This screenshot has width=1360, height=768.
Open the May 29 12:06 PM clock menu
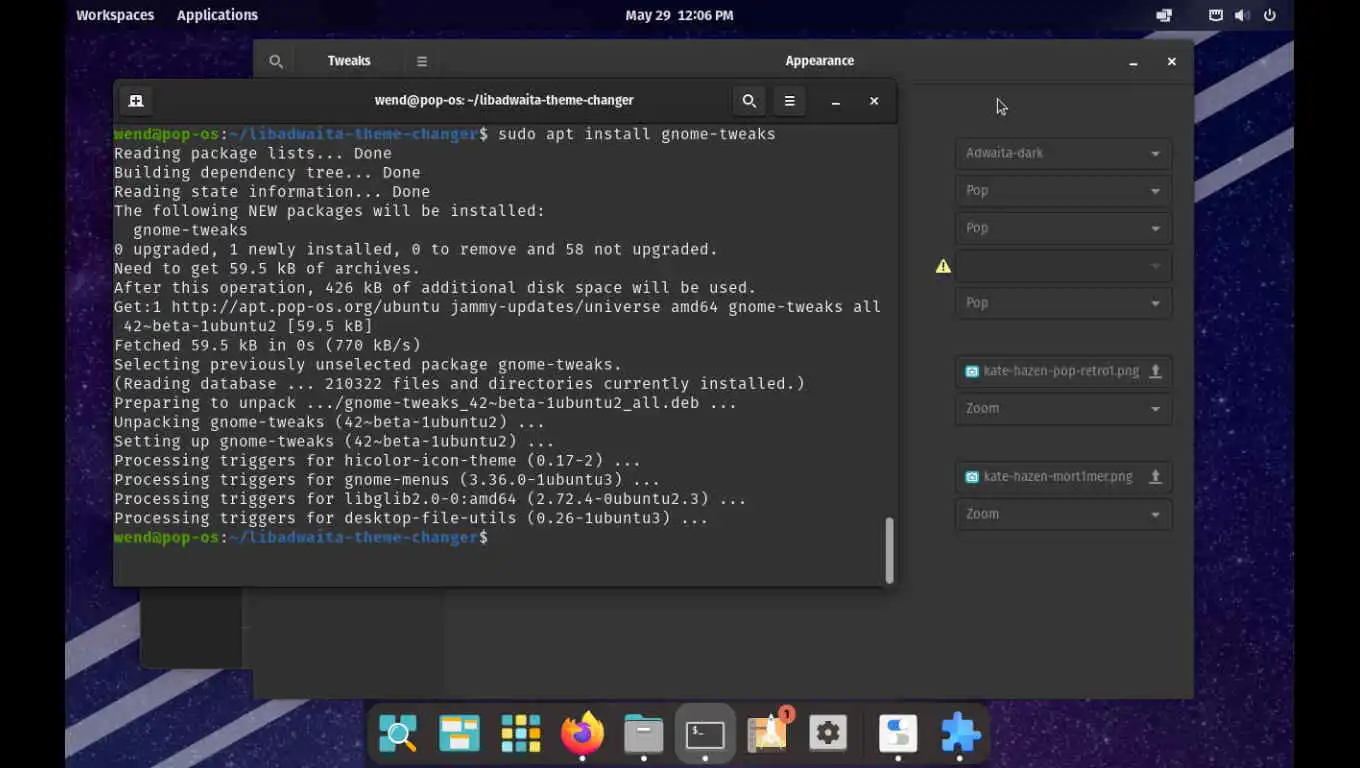pos(679,15)
